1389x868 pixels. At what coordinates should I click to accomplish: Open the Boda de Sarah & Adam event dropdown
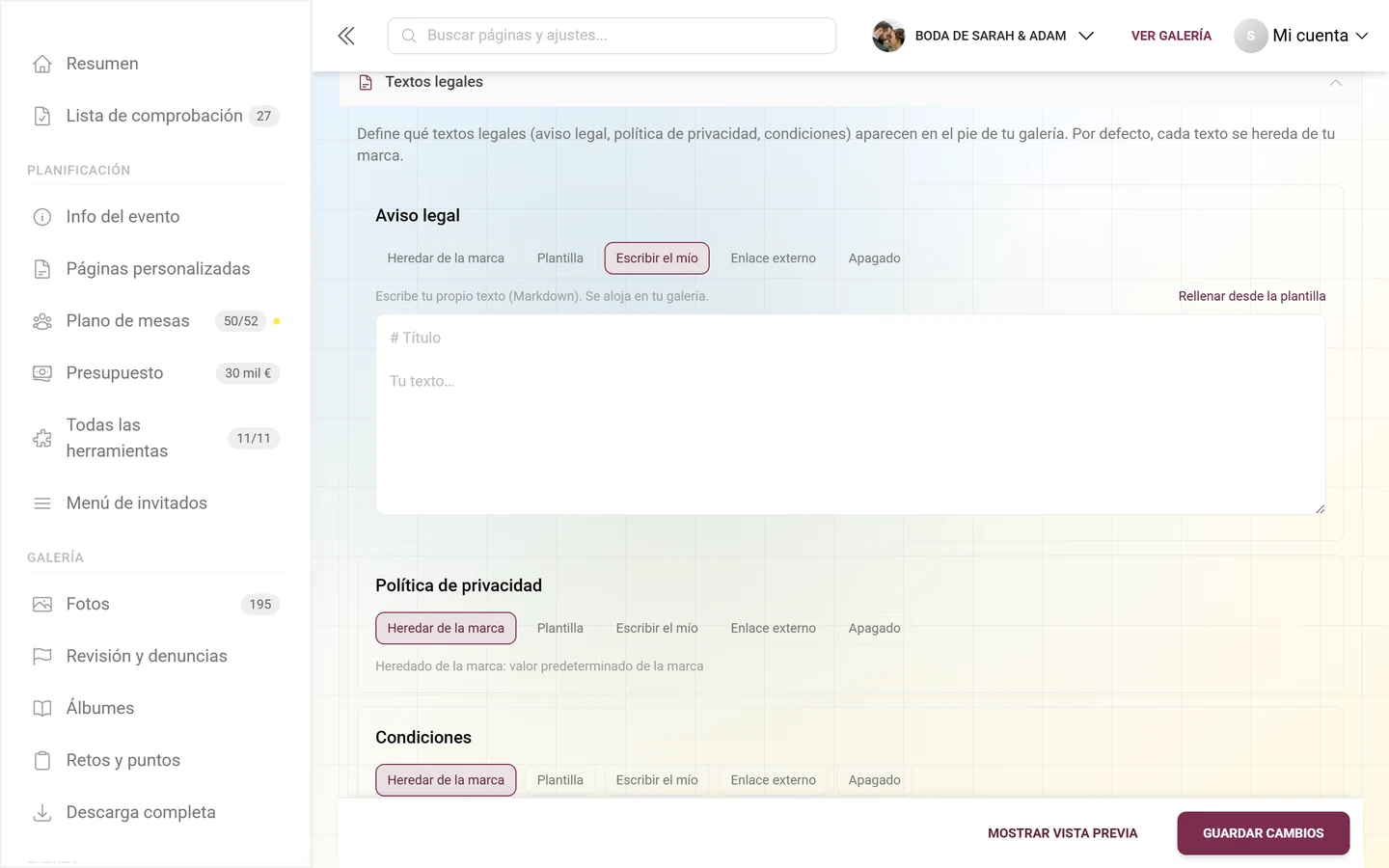click(984, 36)
